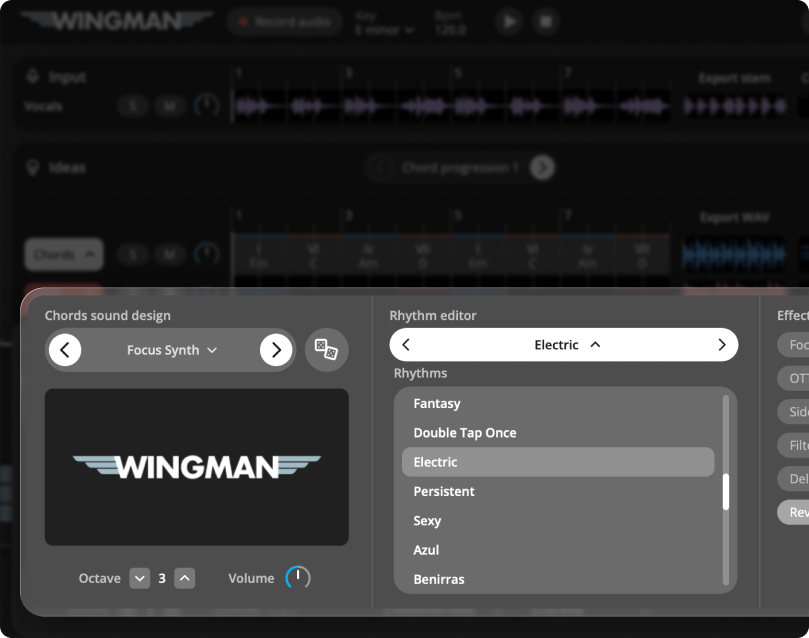809x638 pixels.
Task: Mute the Vocals input track
Action: coord(170,106)
